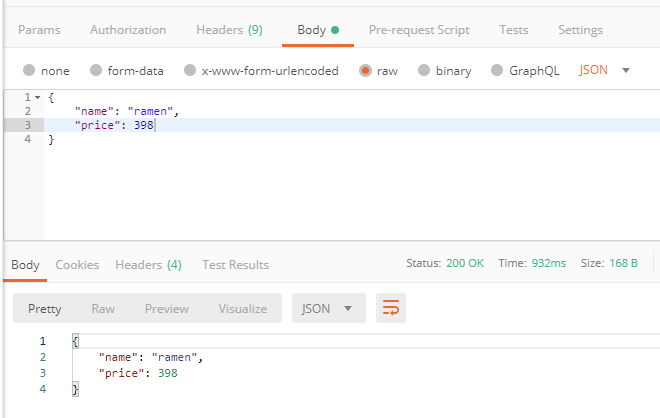Image resolution: width=660 pixels, height=418 pixels.
Task: Click the 200 OK status value
Action: click(465, 263)
